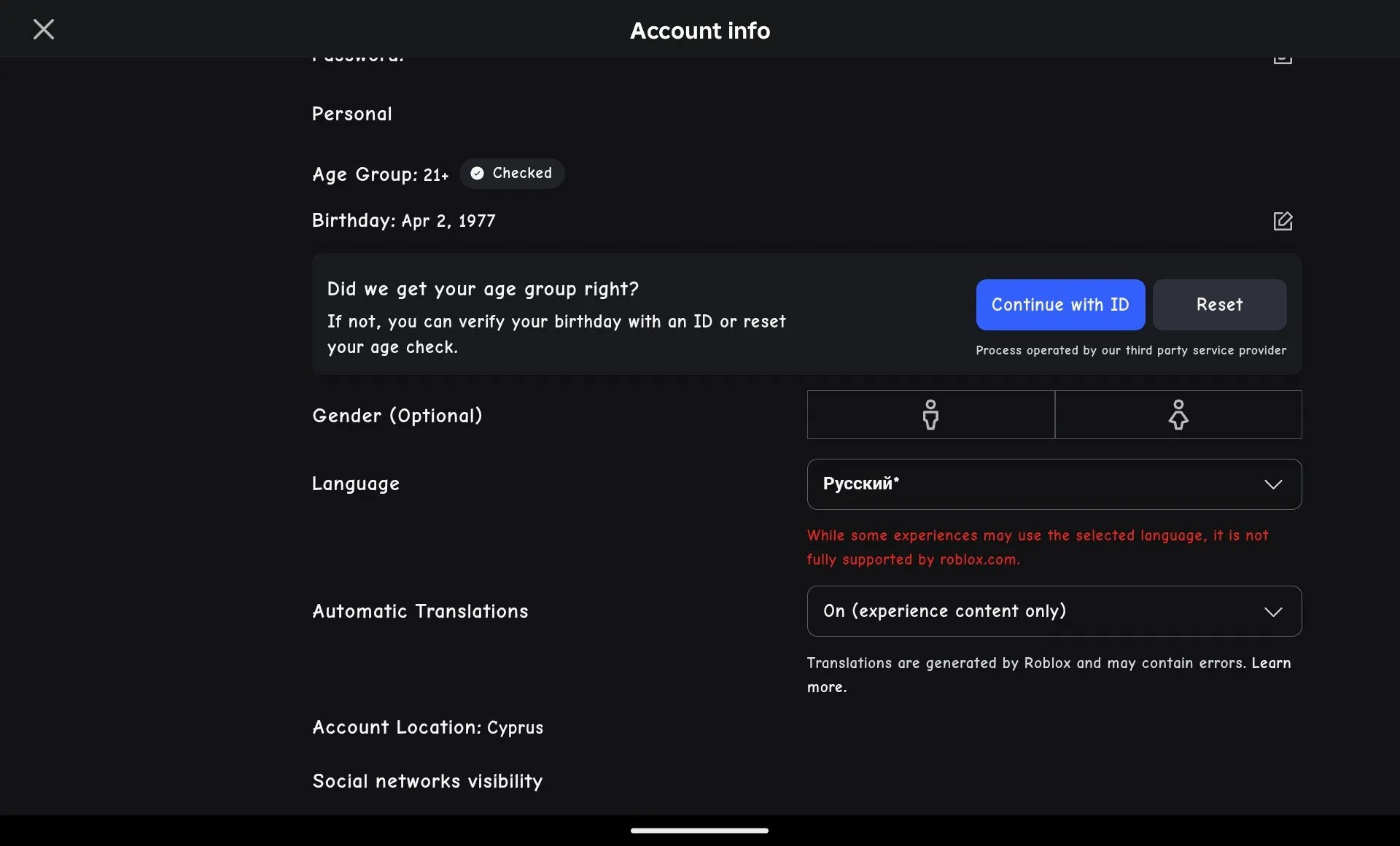Viewport: 1400px width, 846px height.
Task: Click the third party service provider note
Action: point(1131,350)
